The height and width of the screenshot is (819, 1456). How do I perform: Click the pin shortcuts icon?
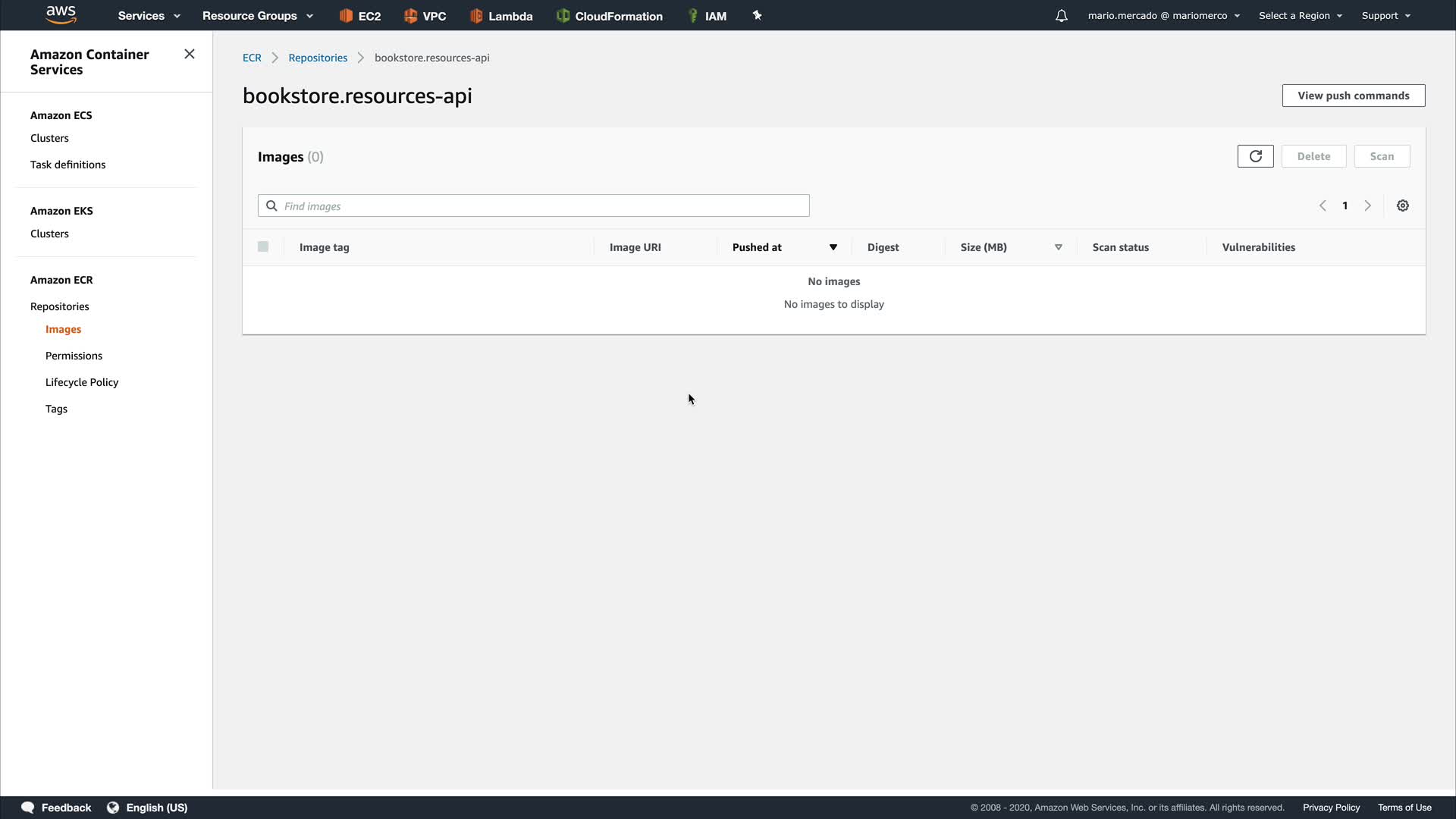(757, 15)
